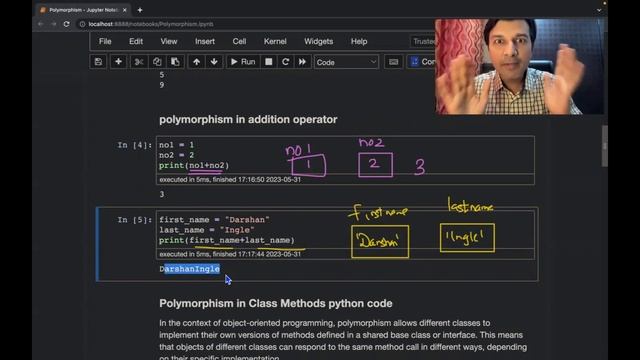View site information icon in the address bar
640x360 pixels.
(82, 24)
